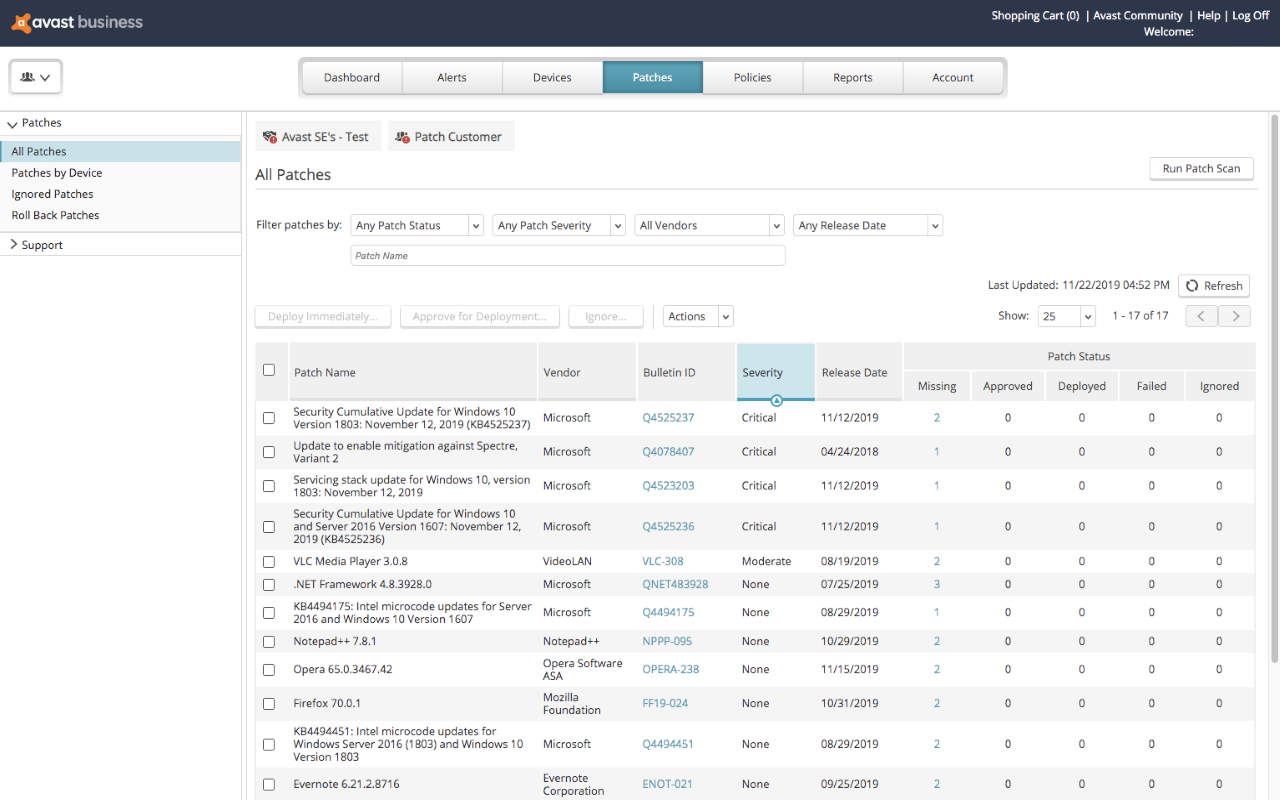Open the All Vendors dropdown

709,226
